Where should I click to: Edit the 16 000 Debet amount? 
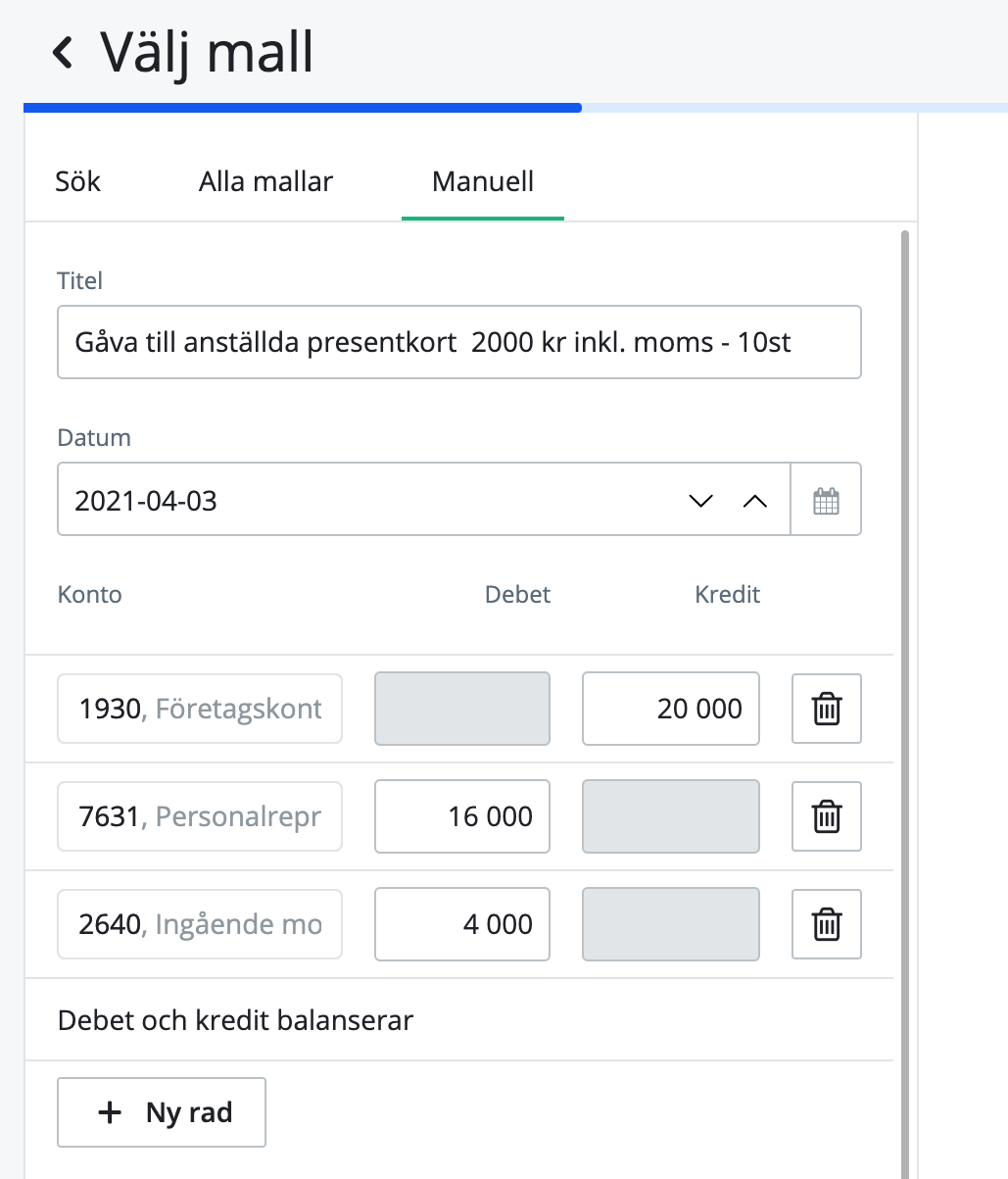(461, 815)
